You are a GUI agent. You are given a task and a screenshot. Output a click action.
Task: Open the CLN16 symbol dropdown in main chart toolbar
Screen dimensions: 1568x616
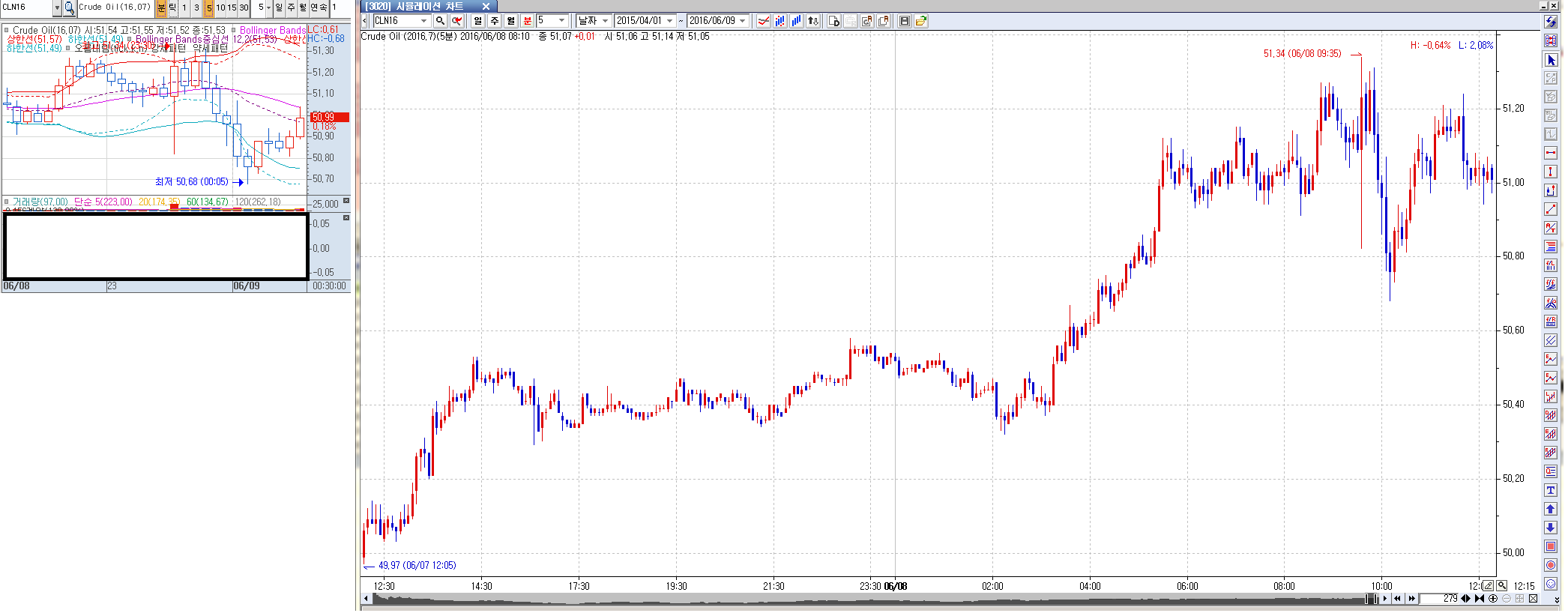pyautogui.click(x=423, y=21)
